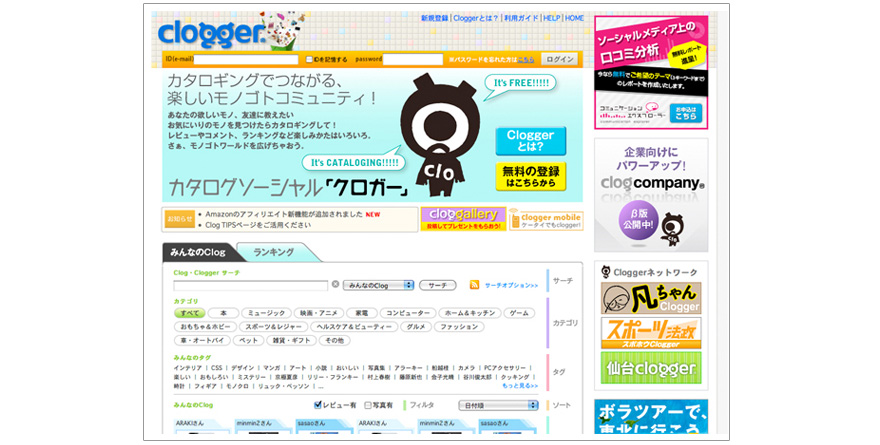
Task: Click the 新規登録 link in top navigation
Action: point(434,18)
